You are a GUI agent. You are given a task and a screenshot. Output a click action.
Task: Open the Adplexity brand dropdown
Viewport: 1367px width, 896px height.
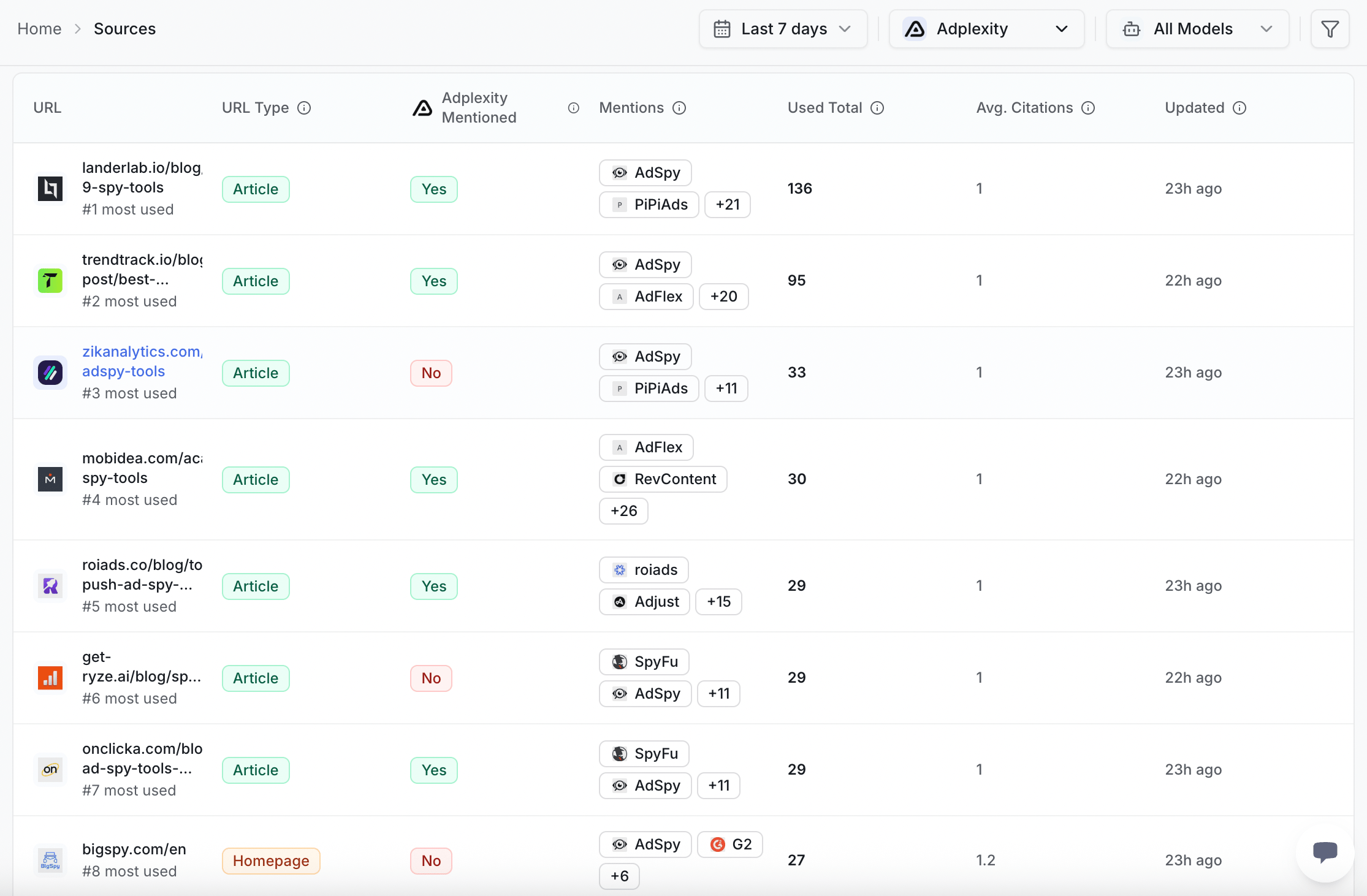(986, 29)
